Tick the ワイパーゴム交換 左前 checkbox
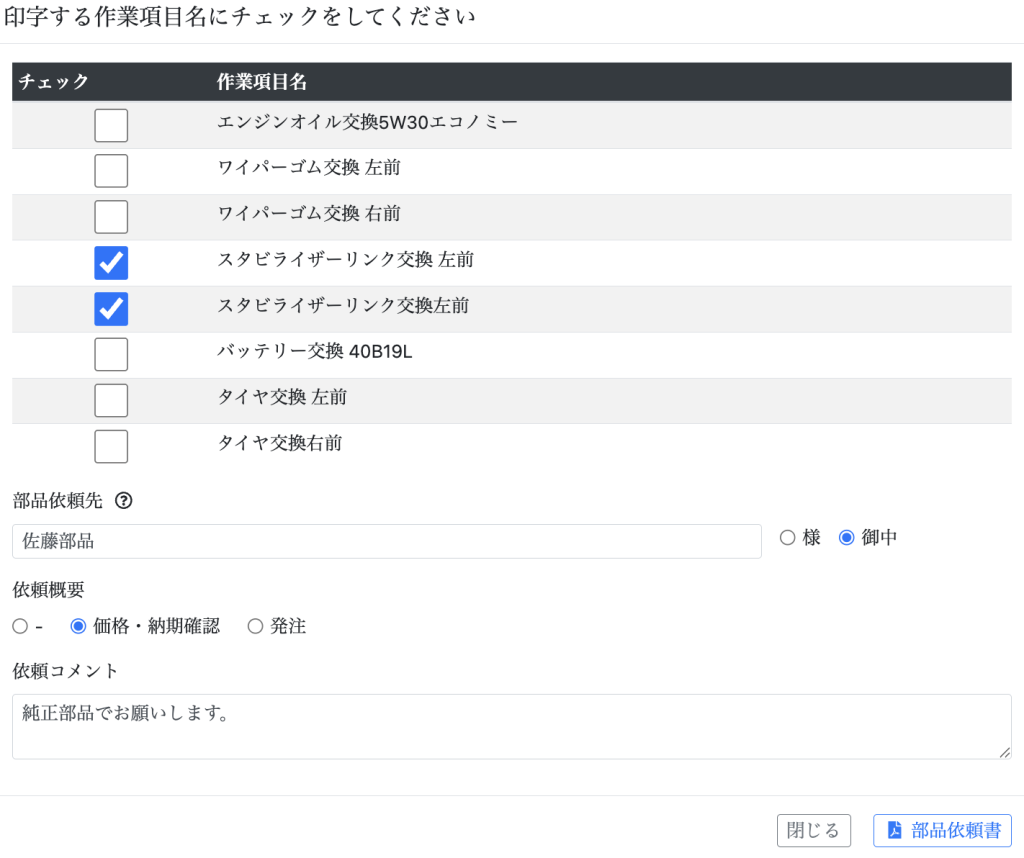1024x858 pixels. (x=111, y=171)
